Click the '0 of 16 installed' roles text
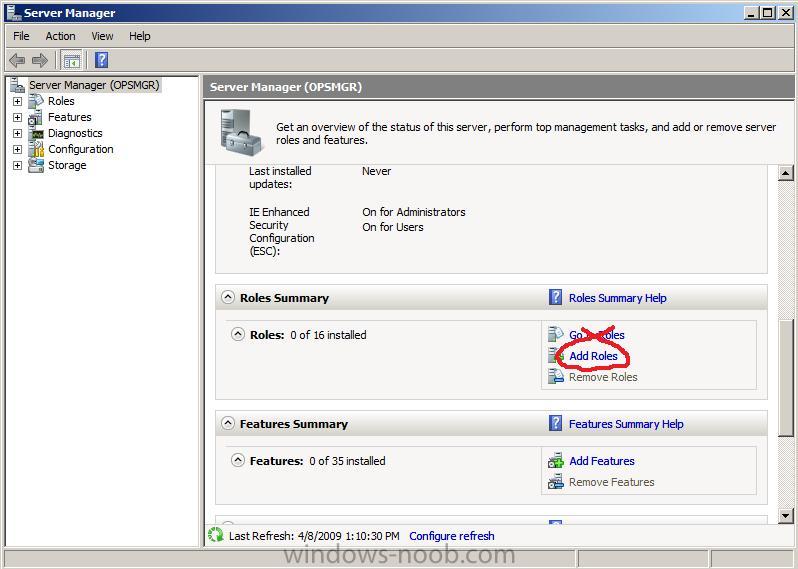 [328, 335]
